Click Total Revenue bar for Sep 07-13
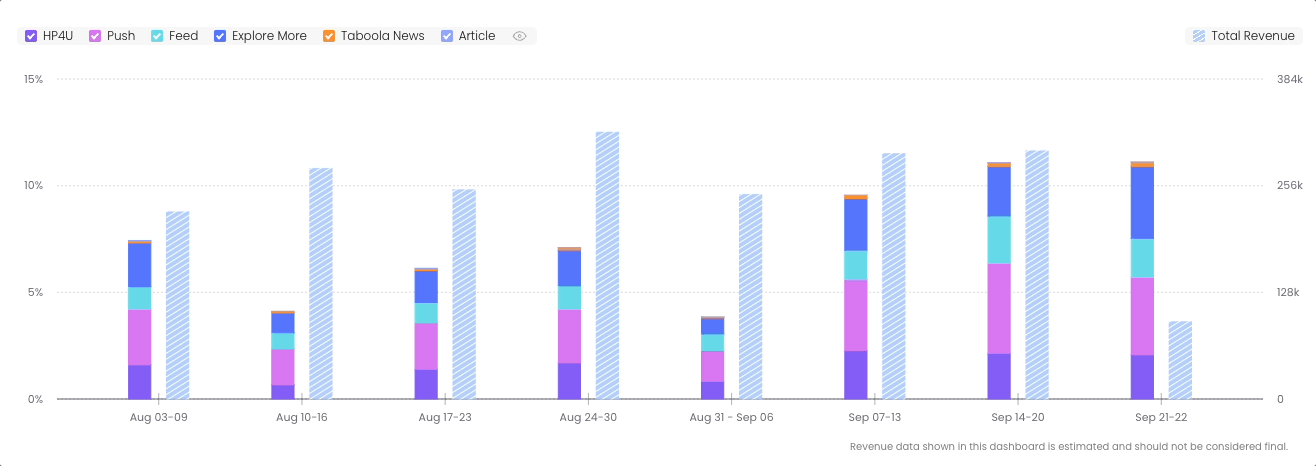The height and width of the screenshot is (466, 1316). pyautogui.click(x=893, y=276)
